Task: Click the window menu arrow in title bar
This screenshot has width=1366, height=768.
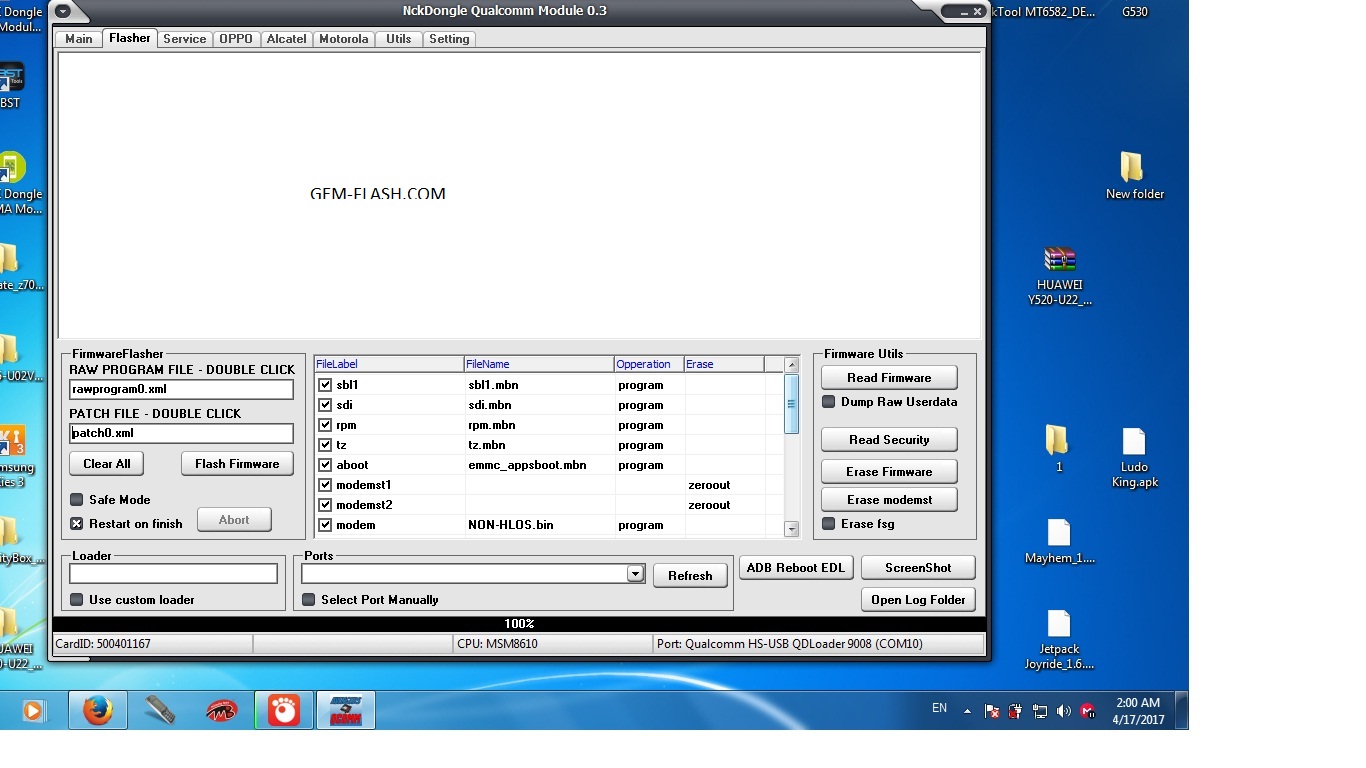Action: (64, 12)
